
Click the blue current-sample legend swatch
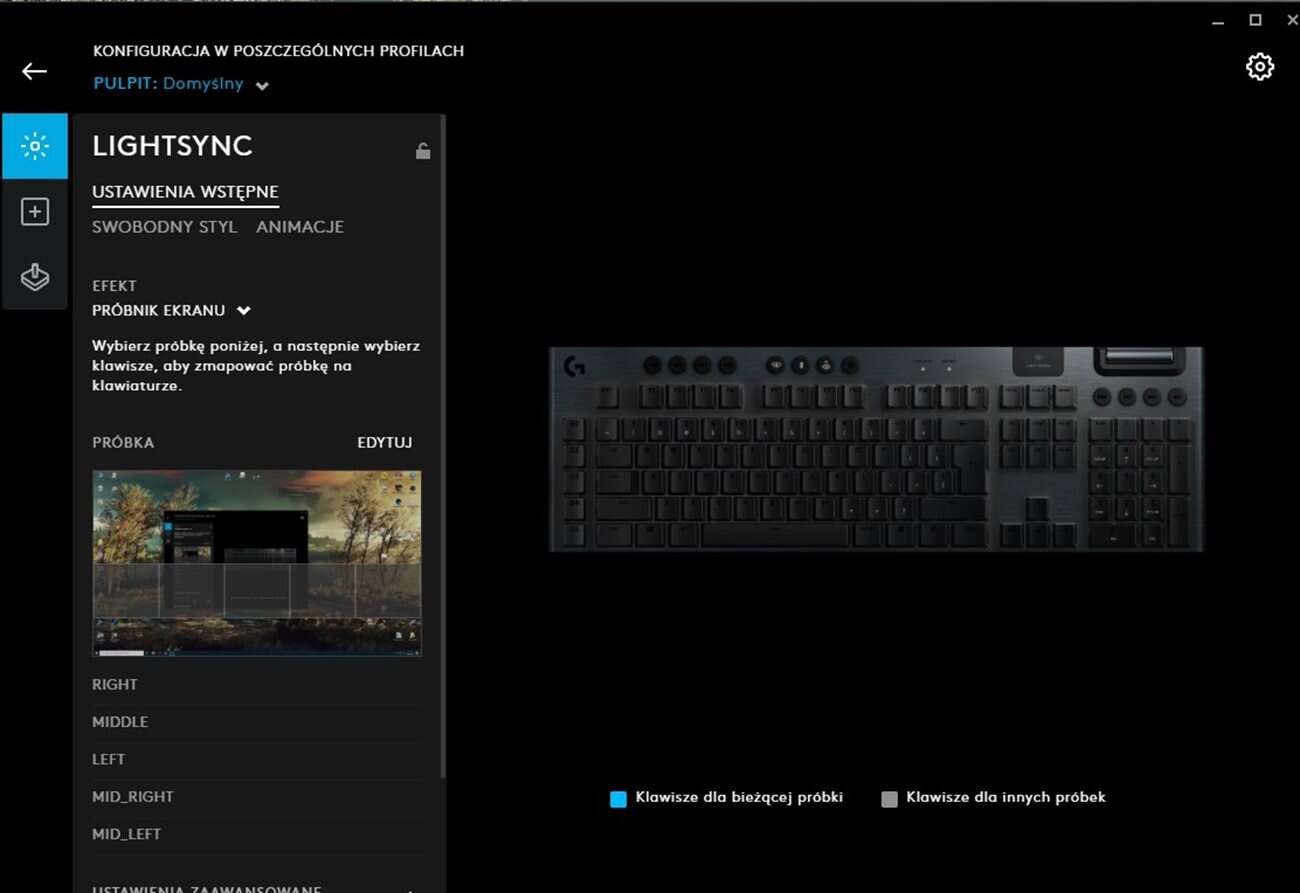tap(618, 799)
